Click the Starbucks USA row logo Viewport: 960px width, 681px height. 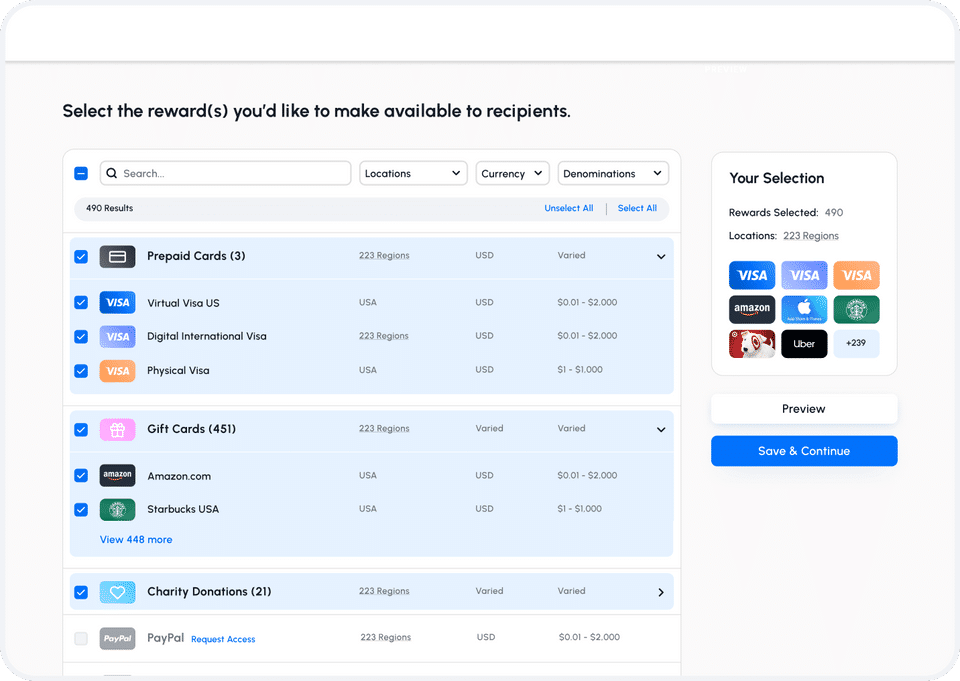coord(117,509)
